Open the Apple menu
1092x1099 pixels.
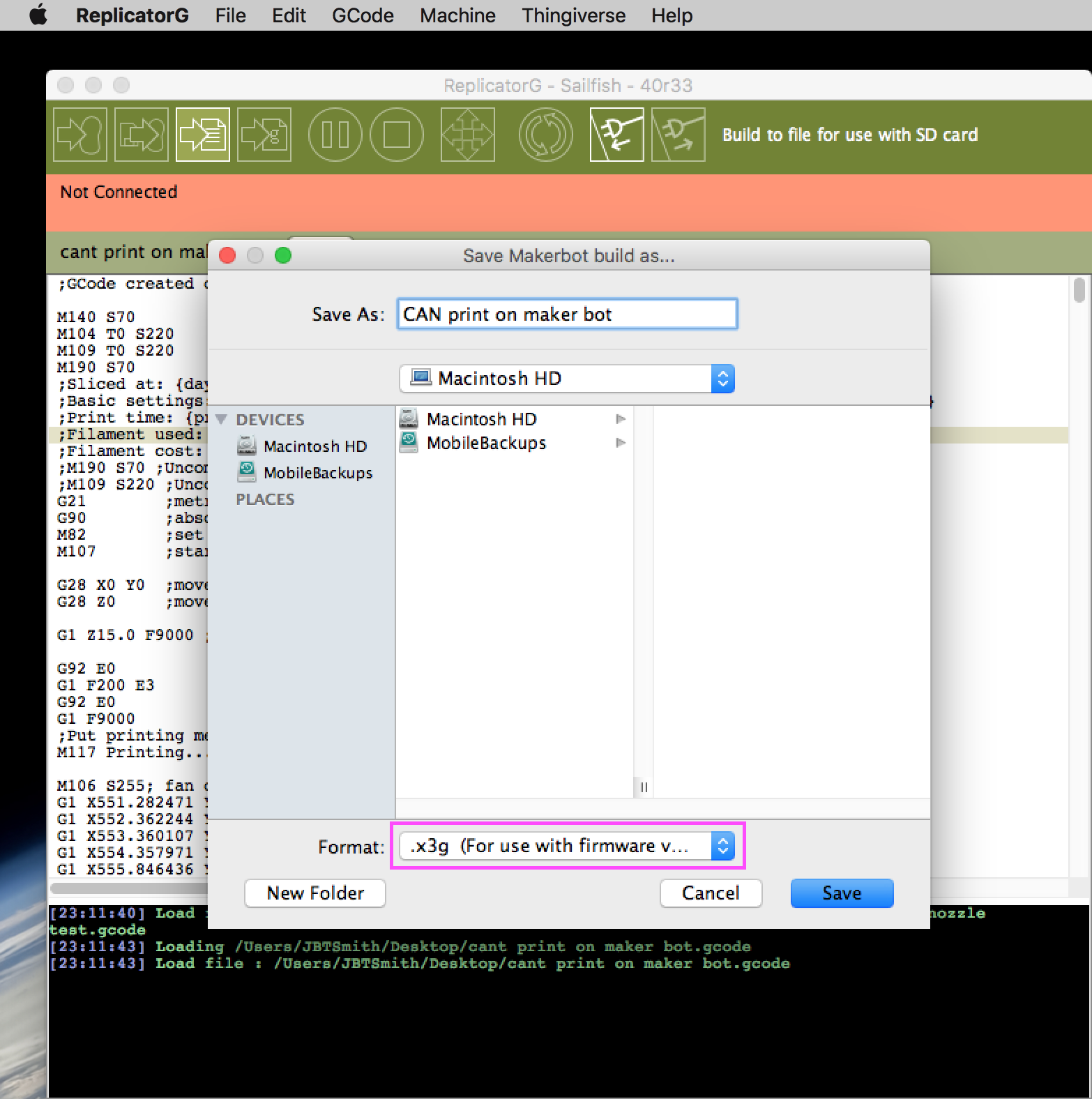(x=38, y=15)
